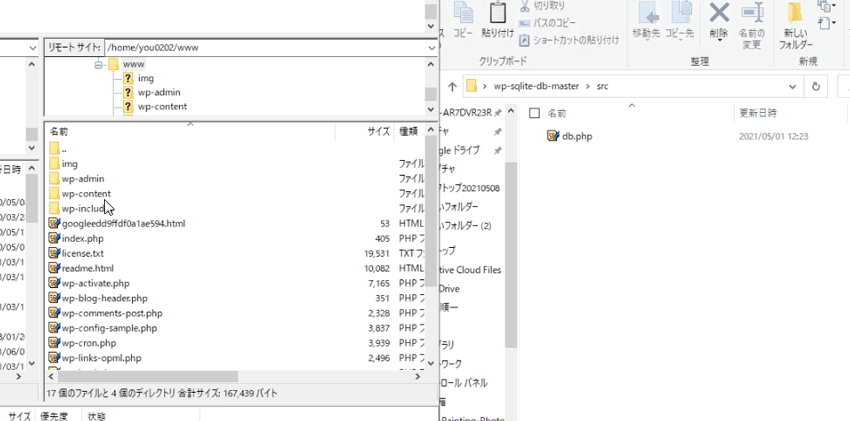Open the dropdown arrow under Delete (削除)

(x=719, y=41)
